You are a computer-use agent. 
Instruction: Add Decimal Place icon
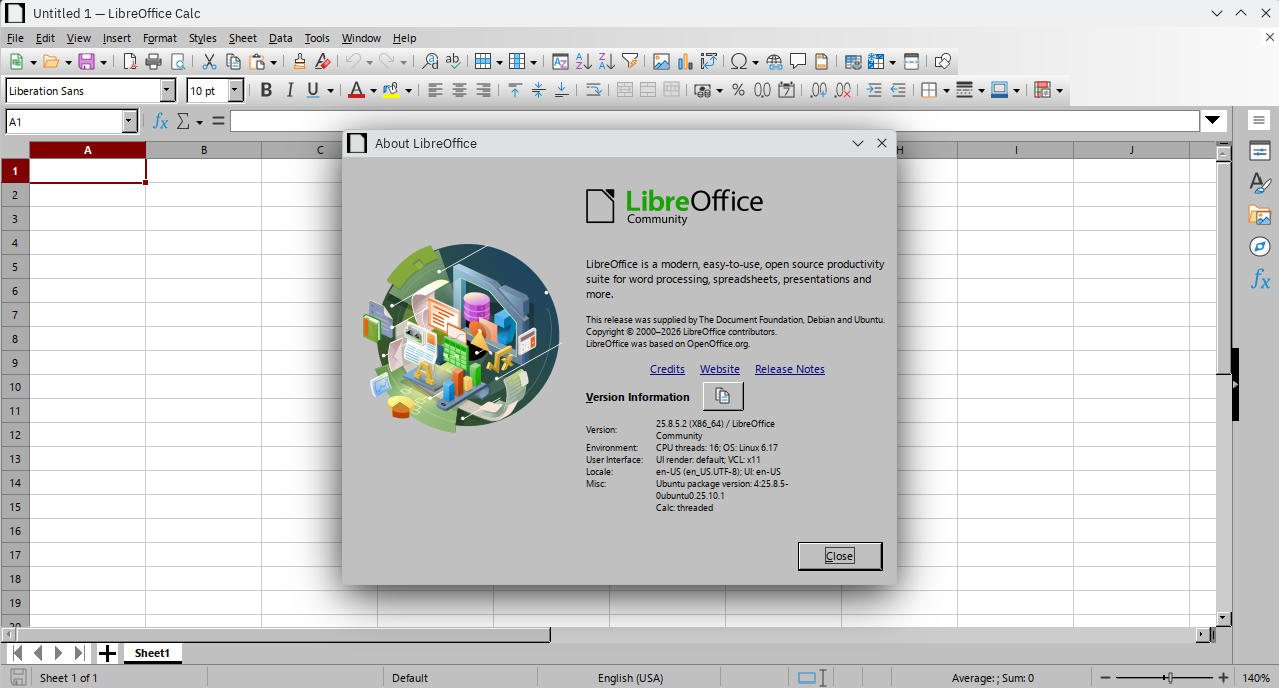coord(818,90)
